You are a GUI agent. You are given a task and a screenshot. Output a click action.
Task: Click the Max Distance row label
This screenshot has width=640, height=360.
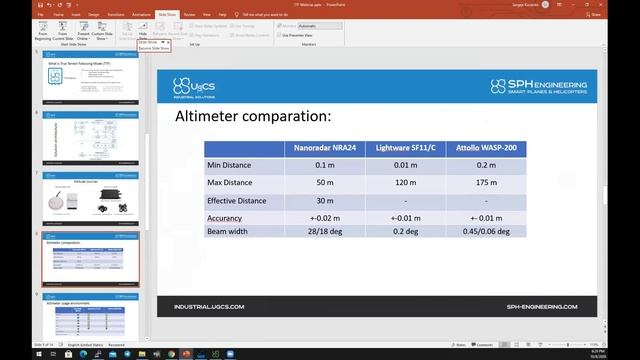tap(229, 182)
